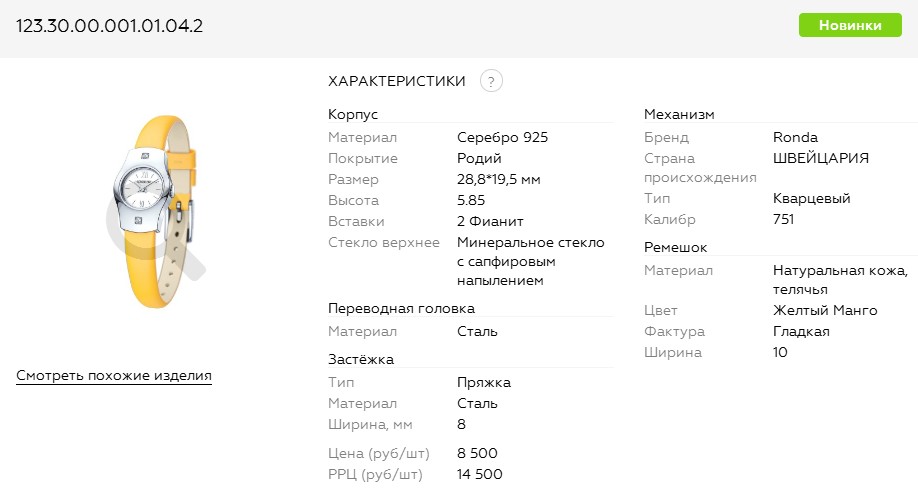Select the Корпус section header
918x504 pixels.
(353, 114)
